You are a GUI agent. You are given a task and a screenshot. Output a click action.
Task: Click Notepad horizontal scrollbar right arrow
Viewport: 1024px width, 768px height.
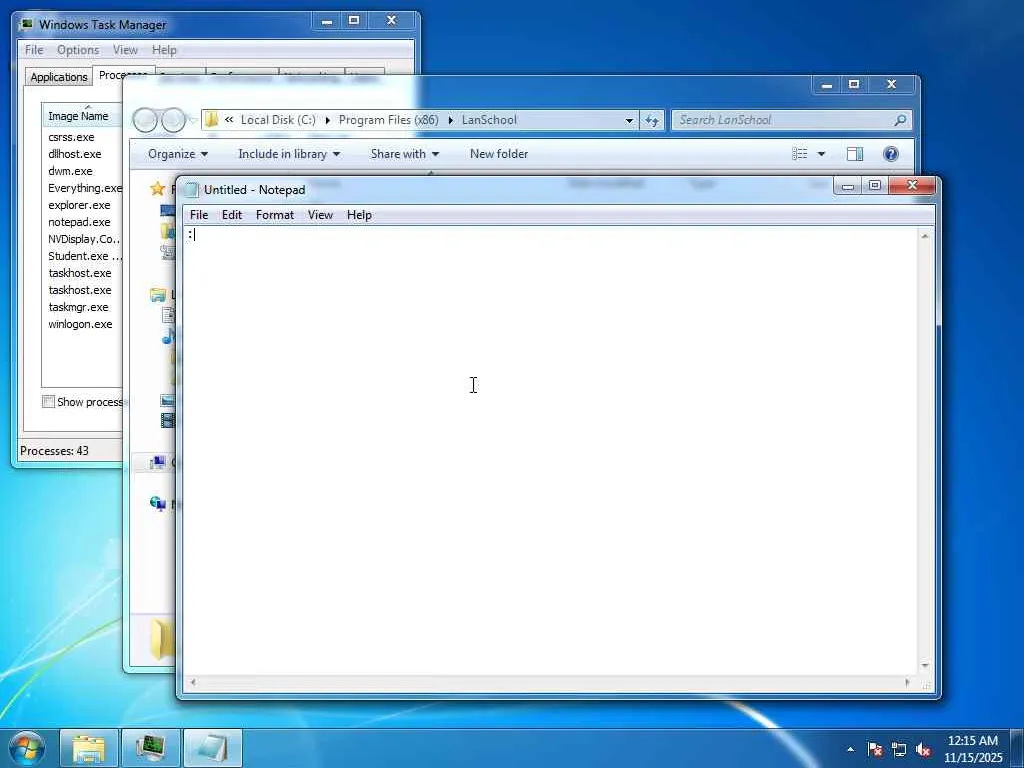coord(908,683)
